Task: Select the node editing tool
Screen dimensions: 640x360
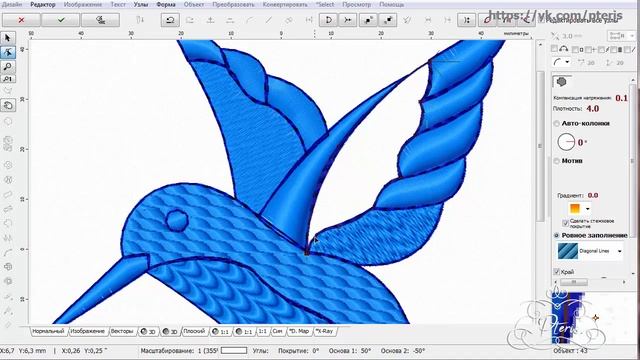Action: click(x=8, y=52)
